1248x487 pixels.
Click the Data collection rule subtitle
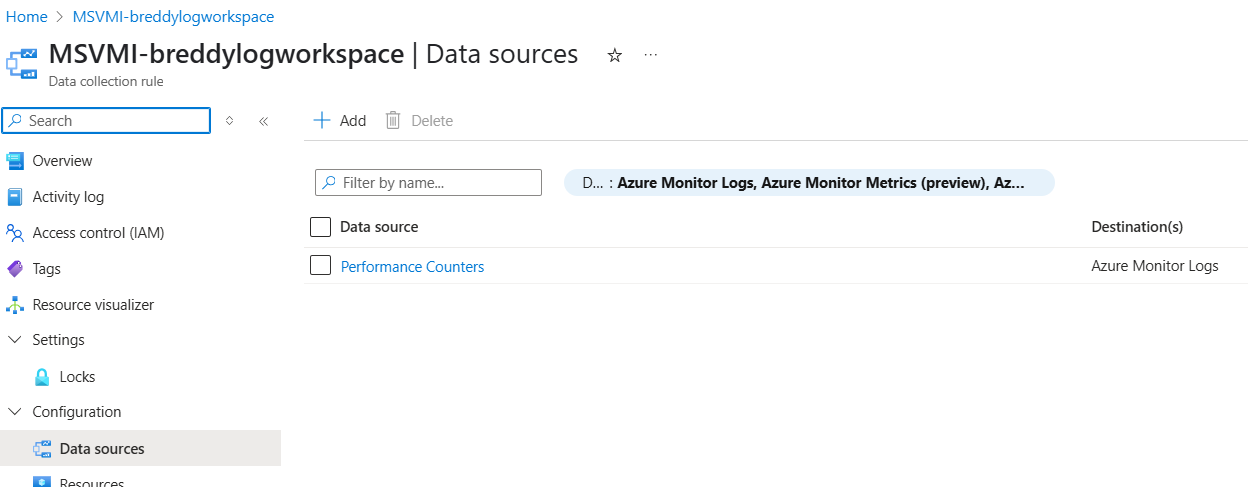(106, 82)
